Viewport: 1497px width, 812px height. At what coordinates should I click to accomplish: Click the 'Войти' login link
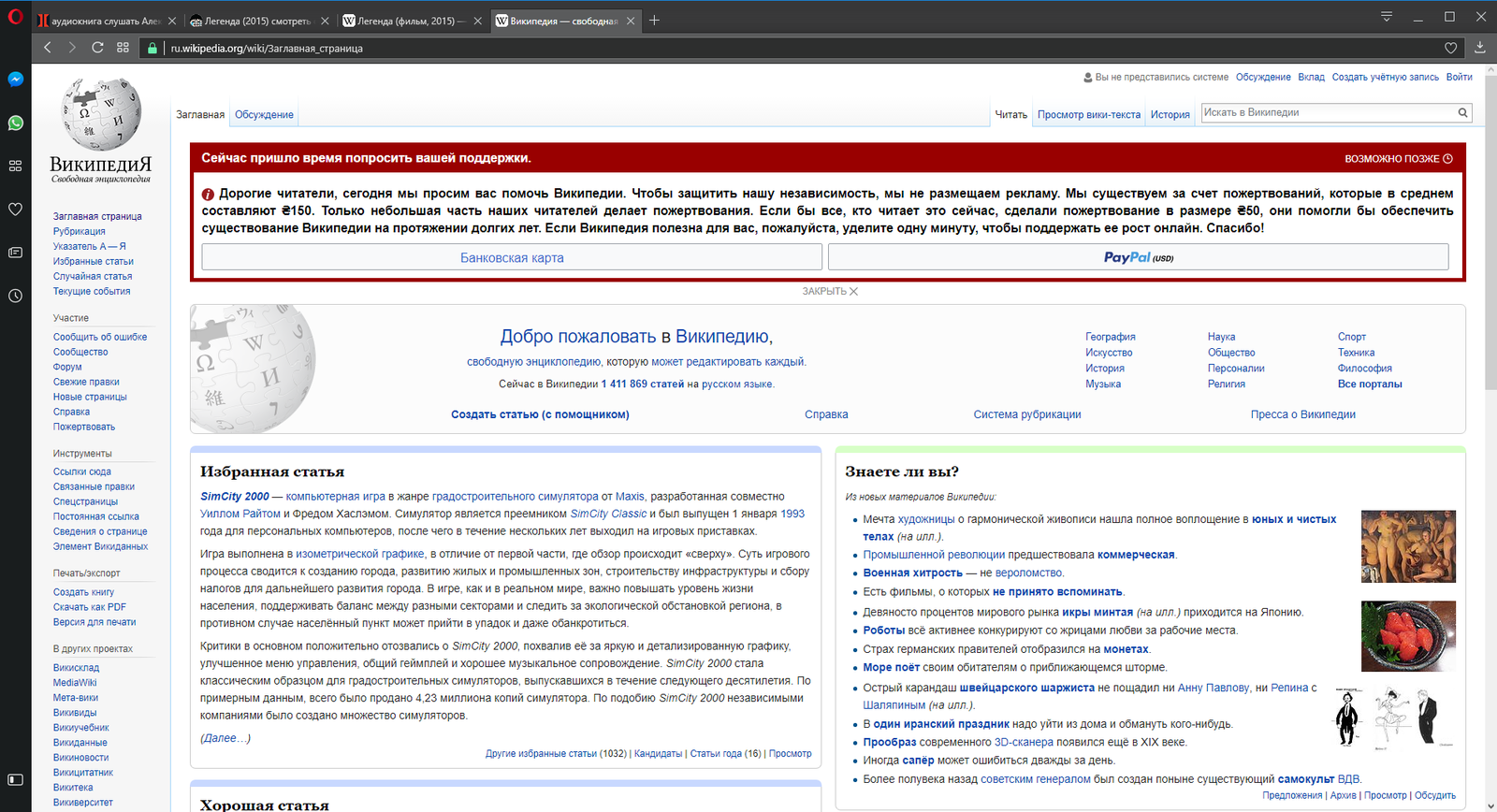tap(1459, 77)
